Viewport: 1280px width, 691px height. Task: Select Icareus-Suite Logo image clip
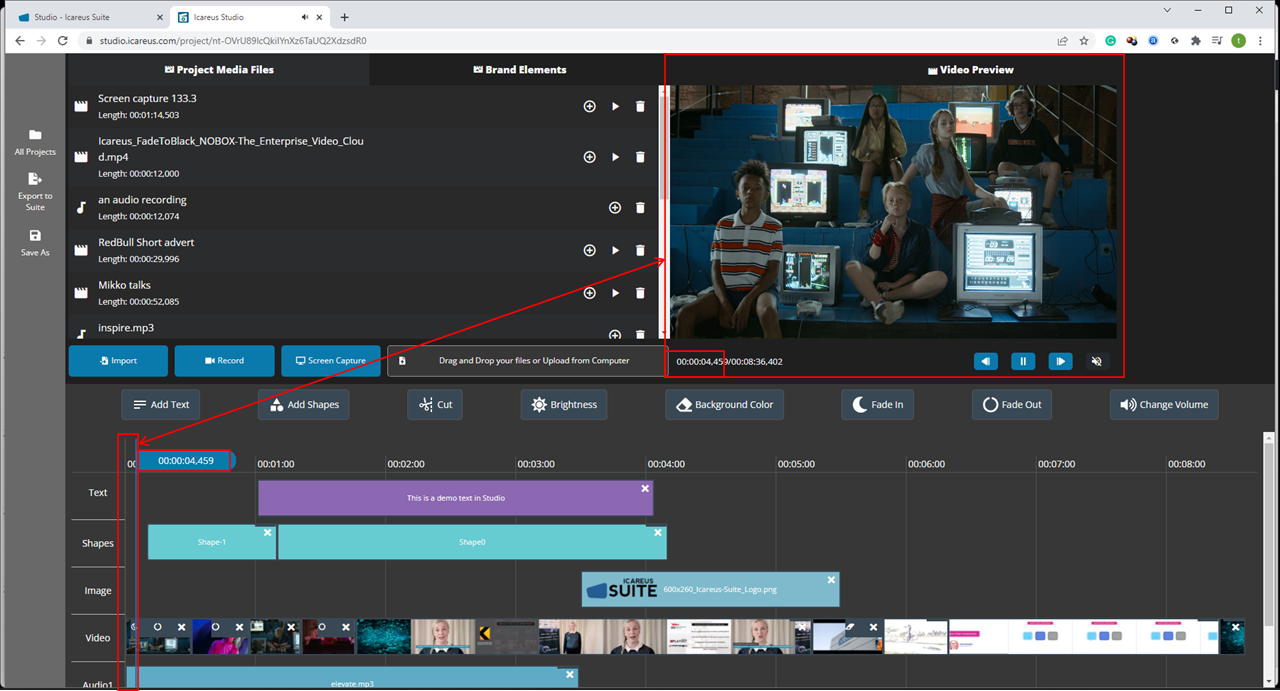tap(710, 589)
